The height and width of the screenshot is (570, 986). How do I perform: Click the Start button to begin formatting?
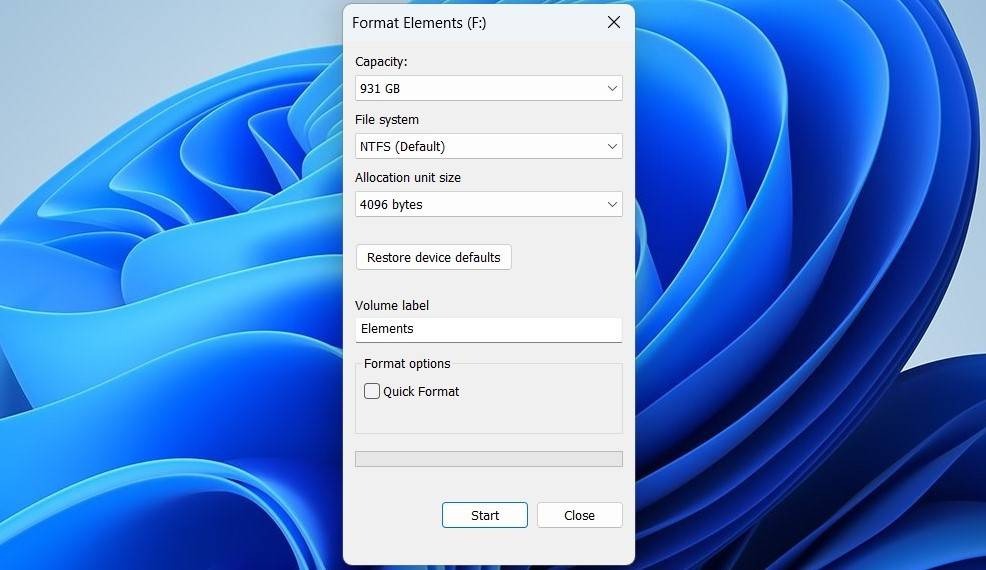click(485, 515)
